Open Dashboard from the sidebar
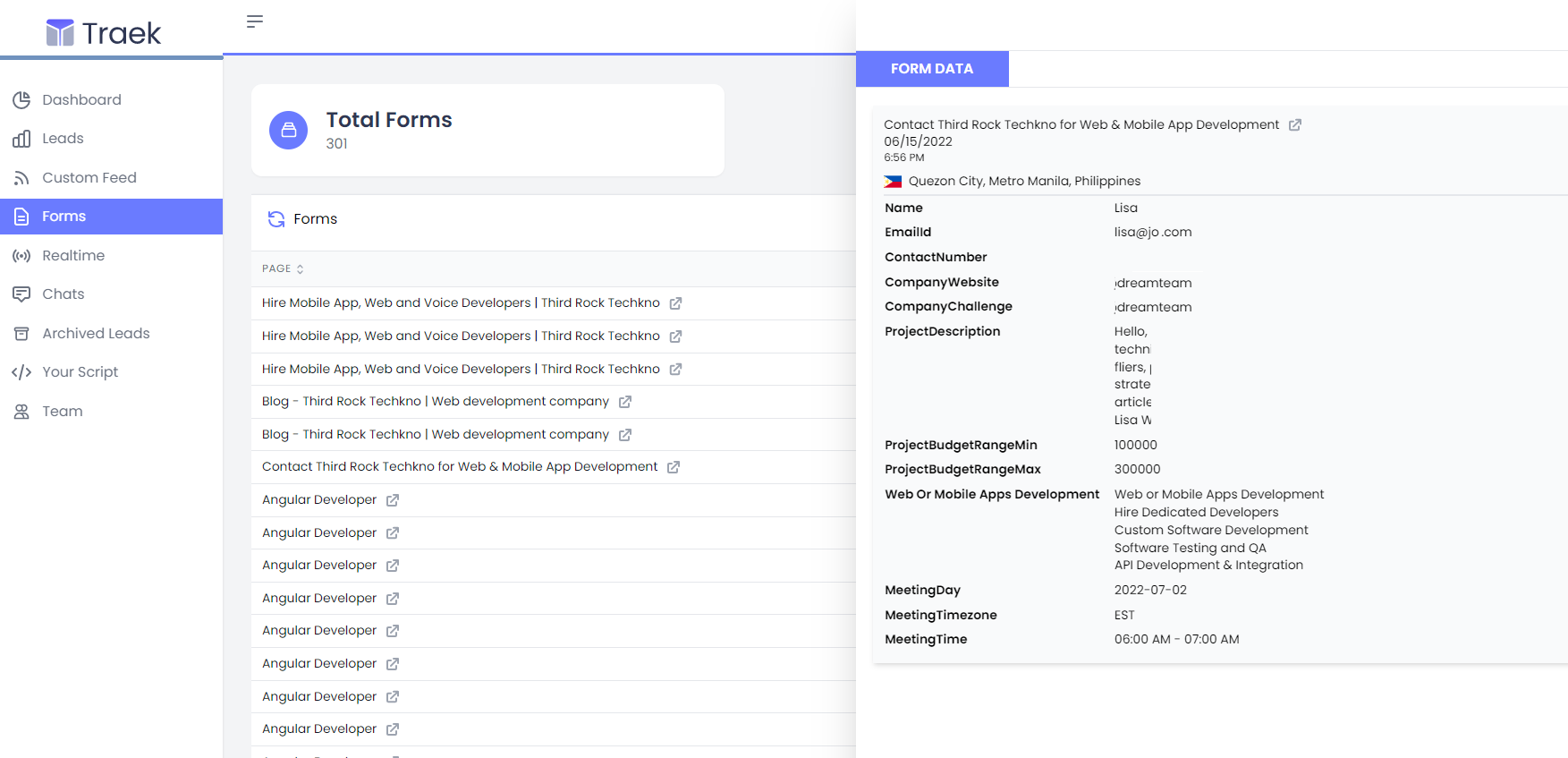This screenshot has width=1568, height=758. point(81,100)
